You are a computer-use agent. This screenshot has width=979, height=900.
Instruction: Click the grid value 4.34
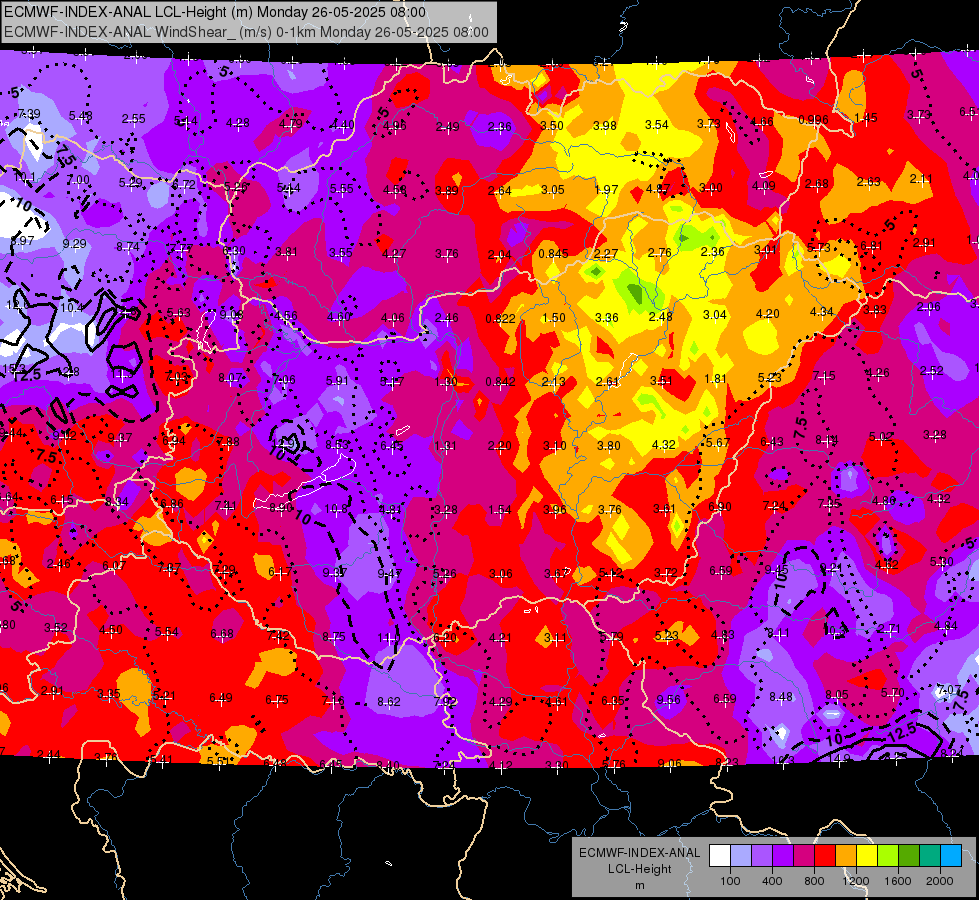822,312
